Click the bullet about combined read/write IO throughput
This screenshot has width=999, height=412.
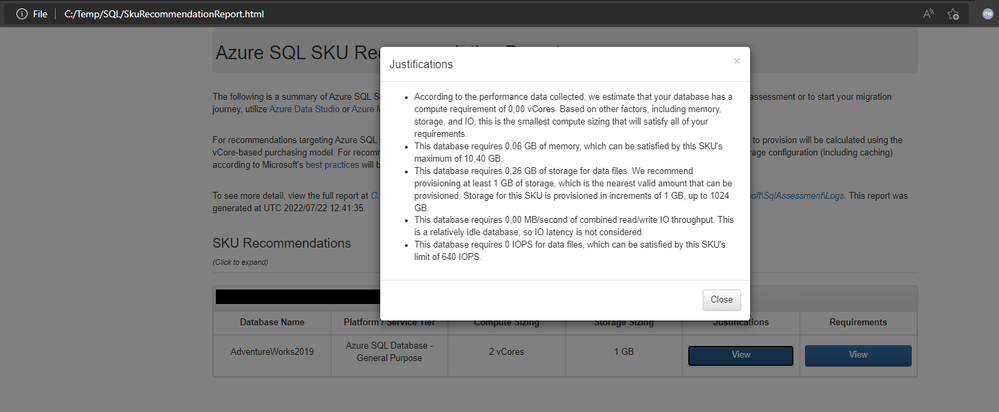[x=572, y=225]
